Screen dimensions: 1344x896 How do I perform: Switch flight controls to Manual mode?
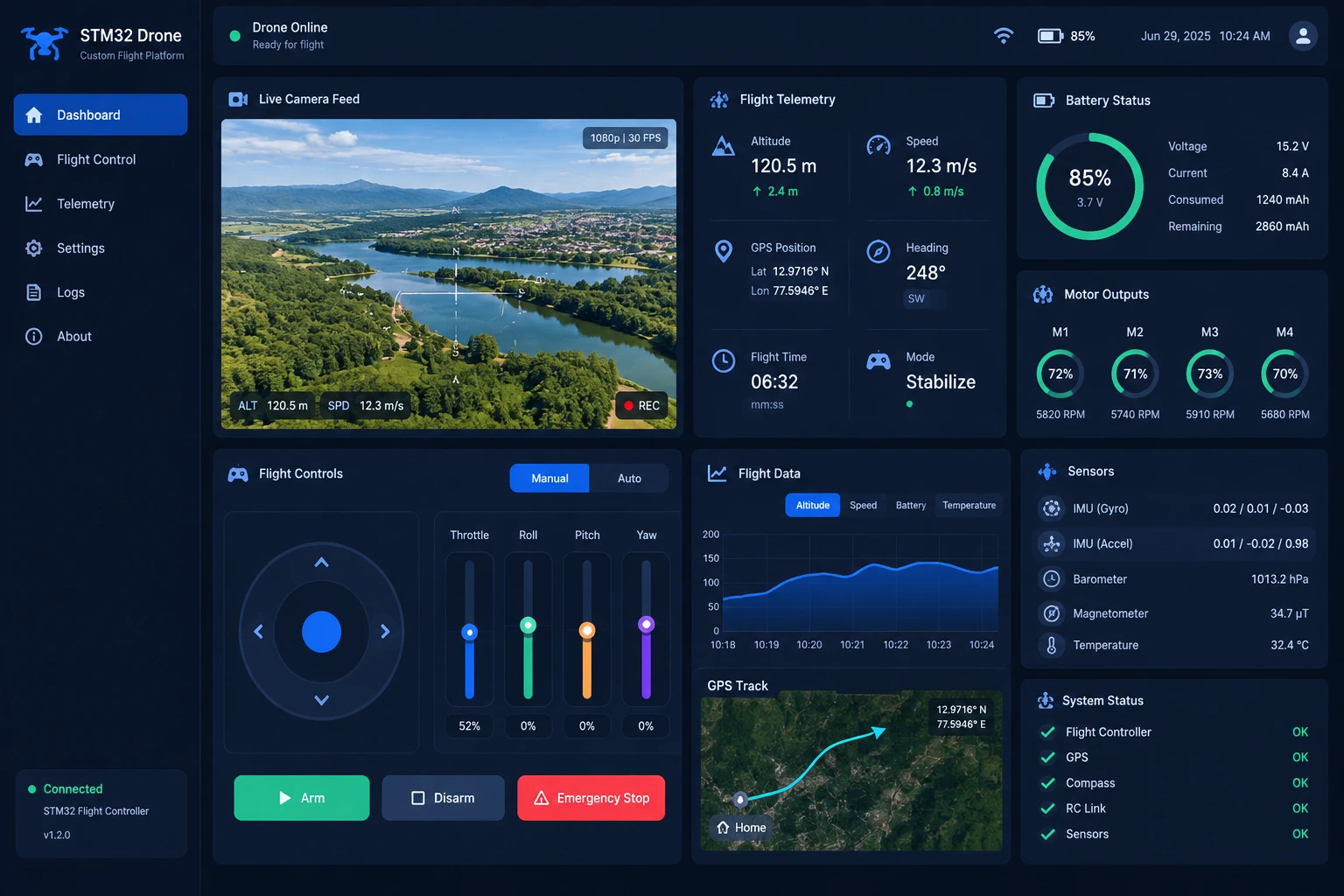click(x=549, y=479)
